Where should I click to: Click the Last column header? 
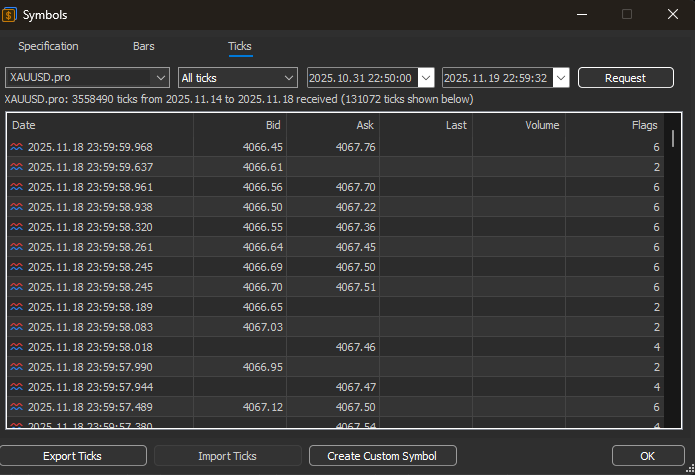pos(426,125)
